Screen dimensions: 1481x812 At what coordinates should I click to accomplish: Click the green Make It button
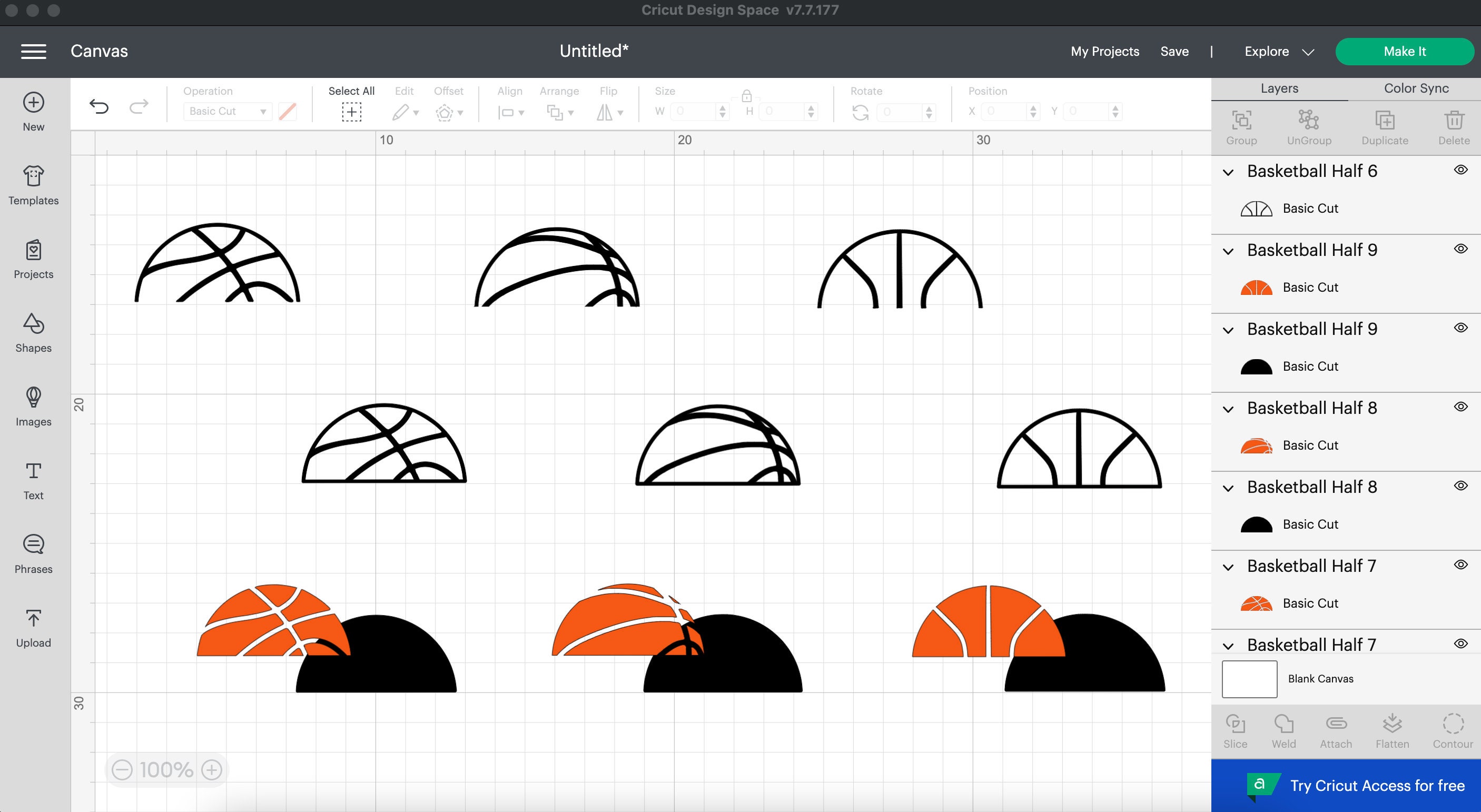tap(1405, 51)
